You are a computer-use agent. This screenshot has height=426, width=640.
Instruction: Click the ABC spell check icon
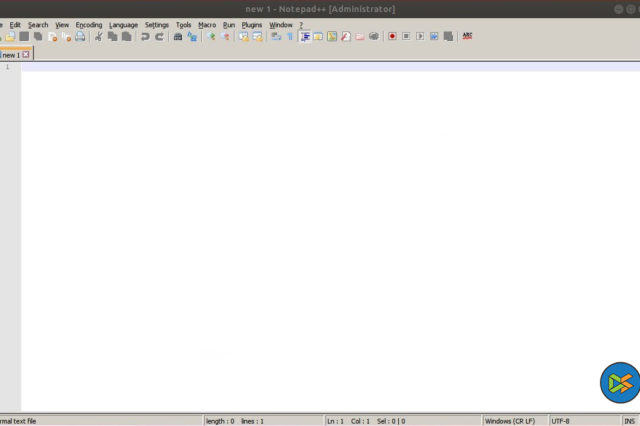[468, 36]
